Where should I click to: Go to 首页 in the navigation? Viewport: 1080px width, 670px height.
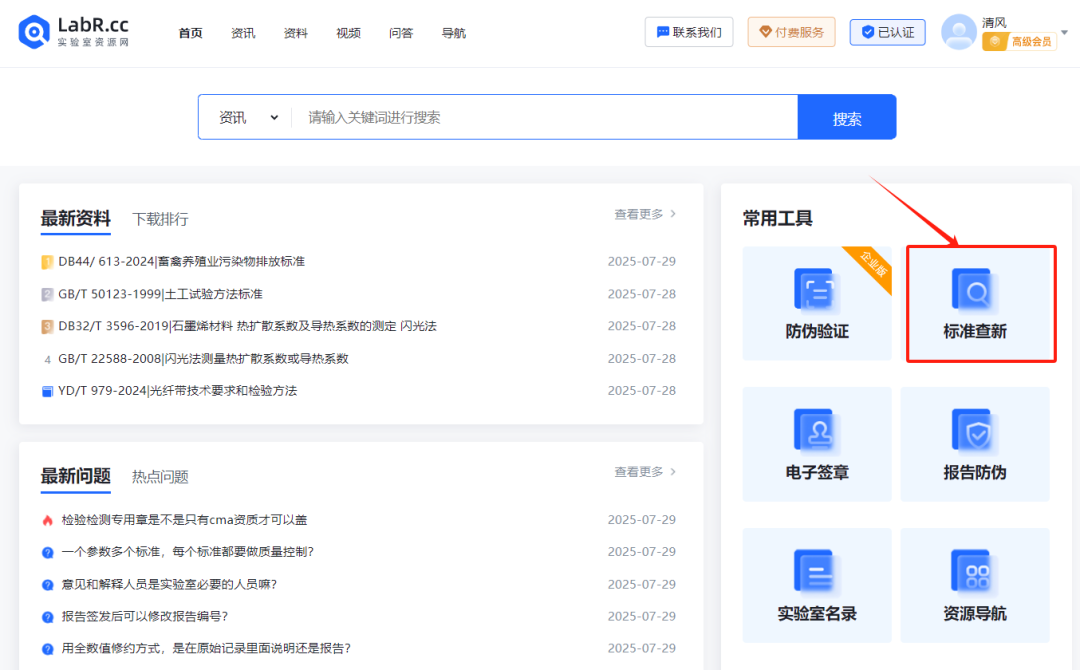(190, 33)
